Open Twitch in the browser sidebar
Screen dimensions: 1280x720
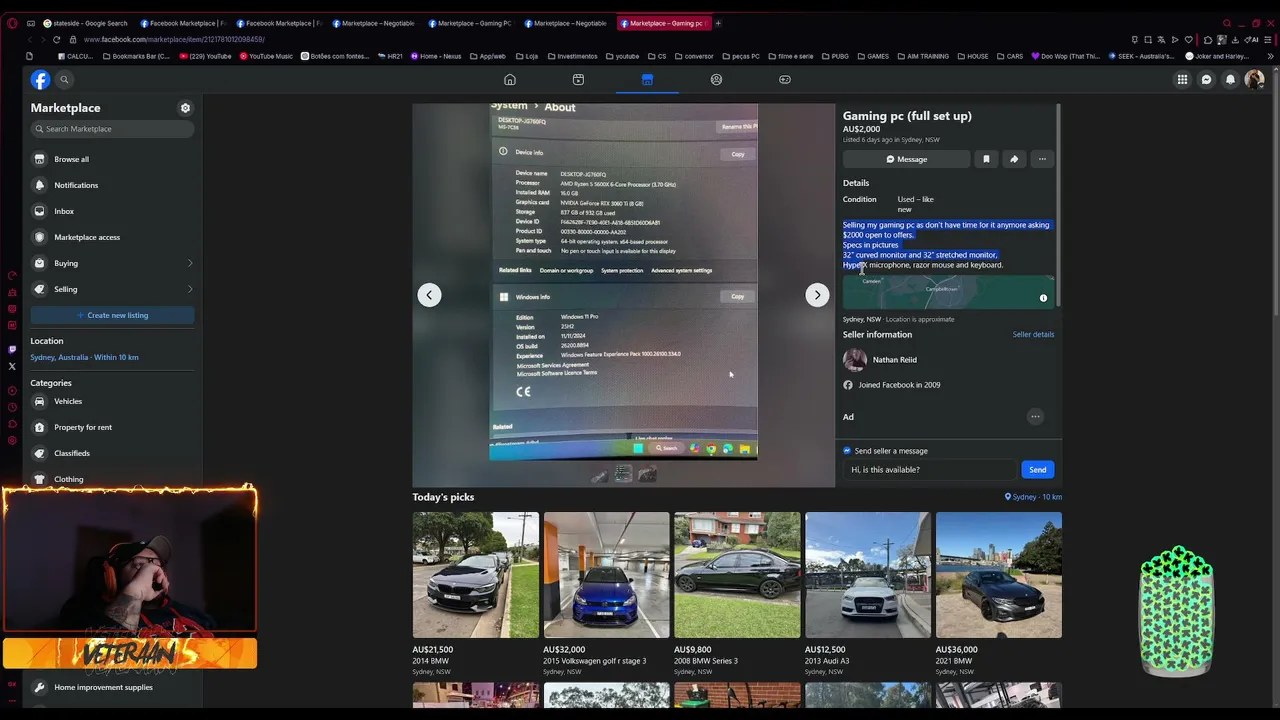click(x=12, y=349)
